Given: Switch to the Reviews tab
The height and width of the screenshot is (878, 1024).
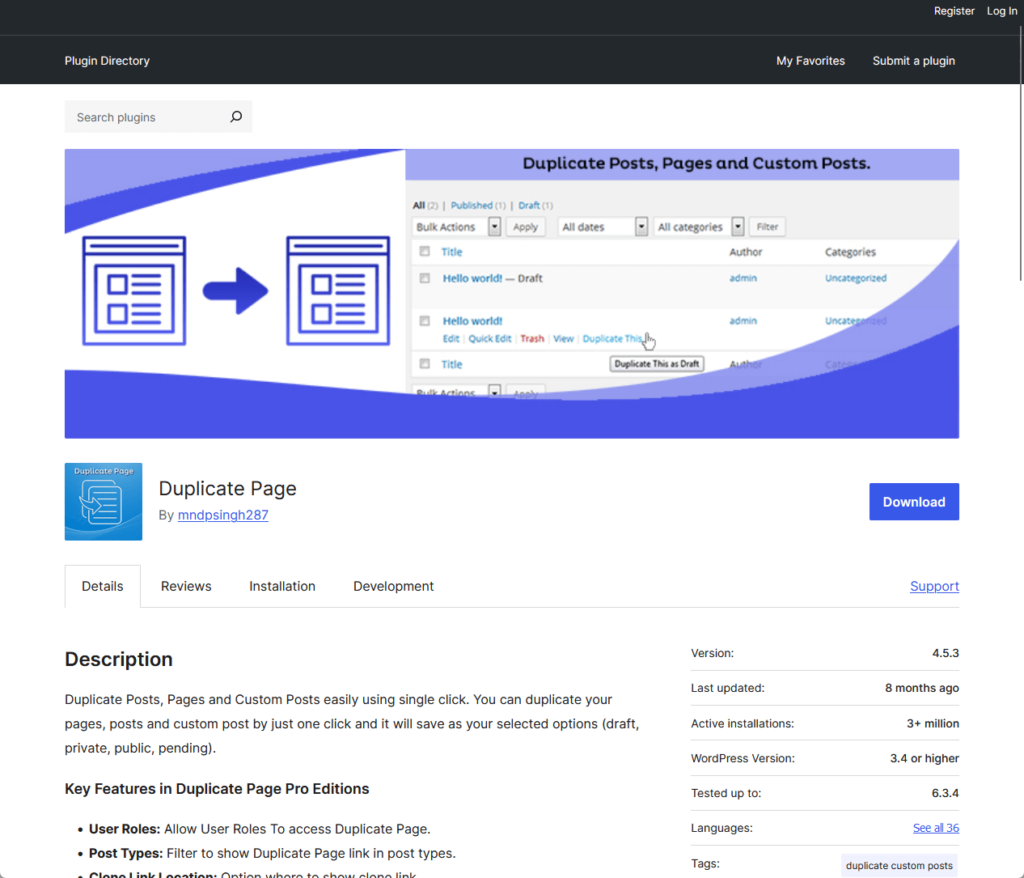Looking at the screenshot, I should pos(186,586).
